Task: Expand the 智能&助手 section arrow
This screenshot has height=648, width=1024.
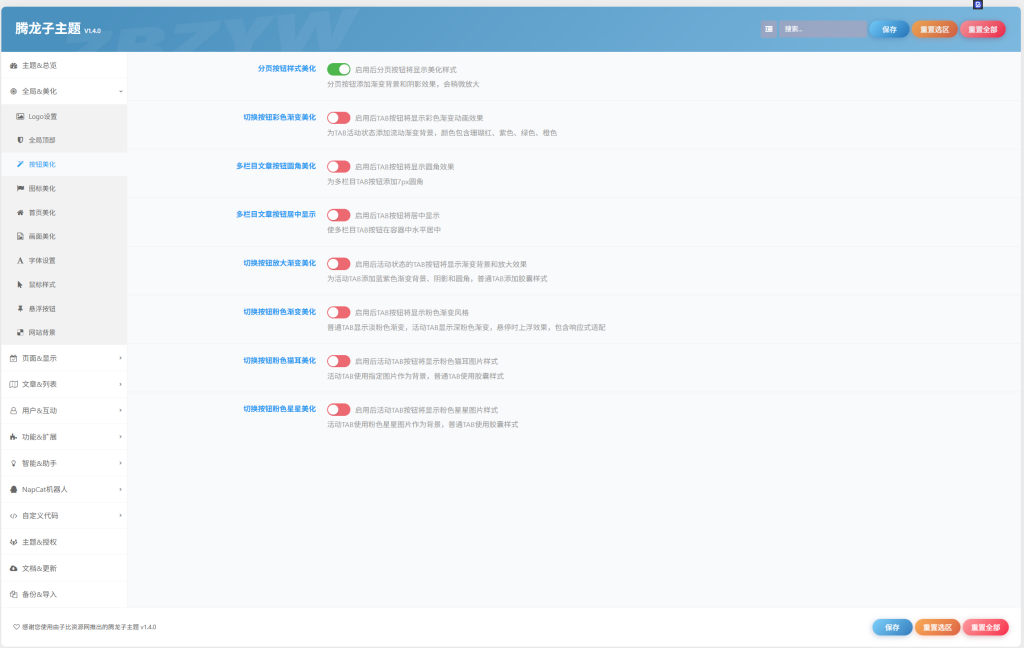Action: (x=121, y=463)
